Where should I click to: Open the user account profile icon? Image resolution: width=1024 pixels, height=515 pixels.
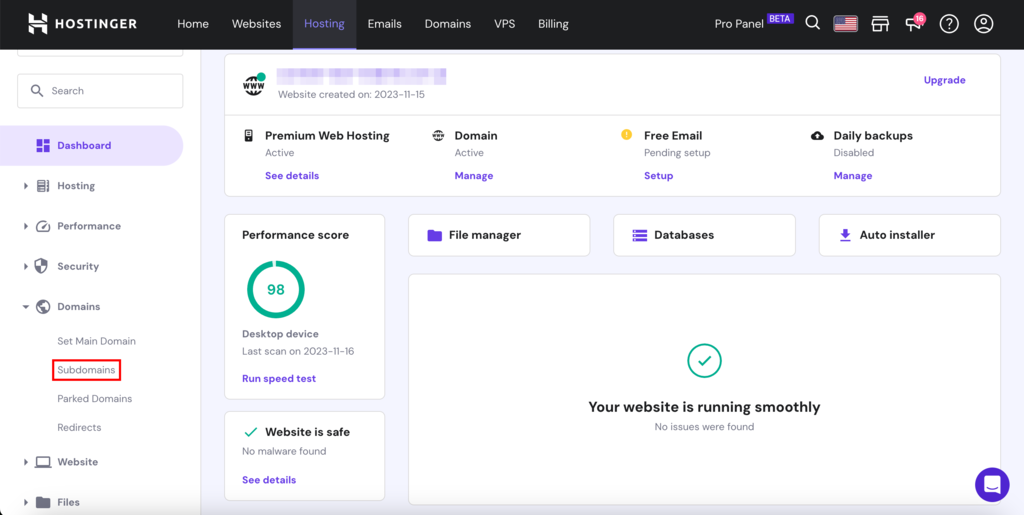(984, 24)
